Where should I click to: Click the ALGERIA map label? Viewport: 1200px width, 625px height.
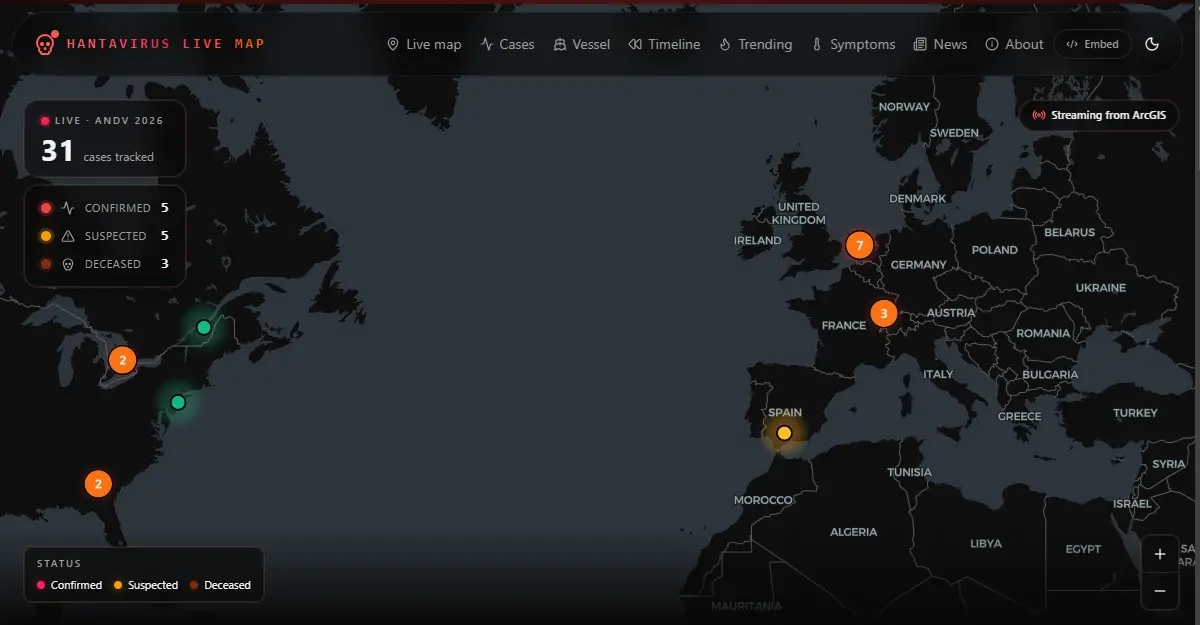point(853,532)
